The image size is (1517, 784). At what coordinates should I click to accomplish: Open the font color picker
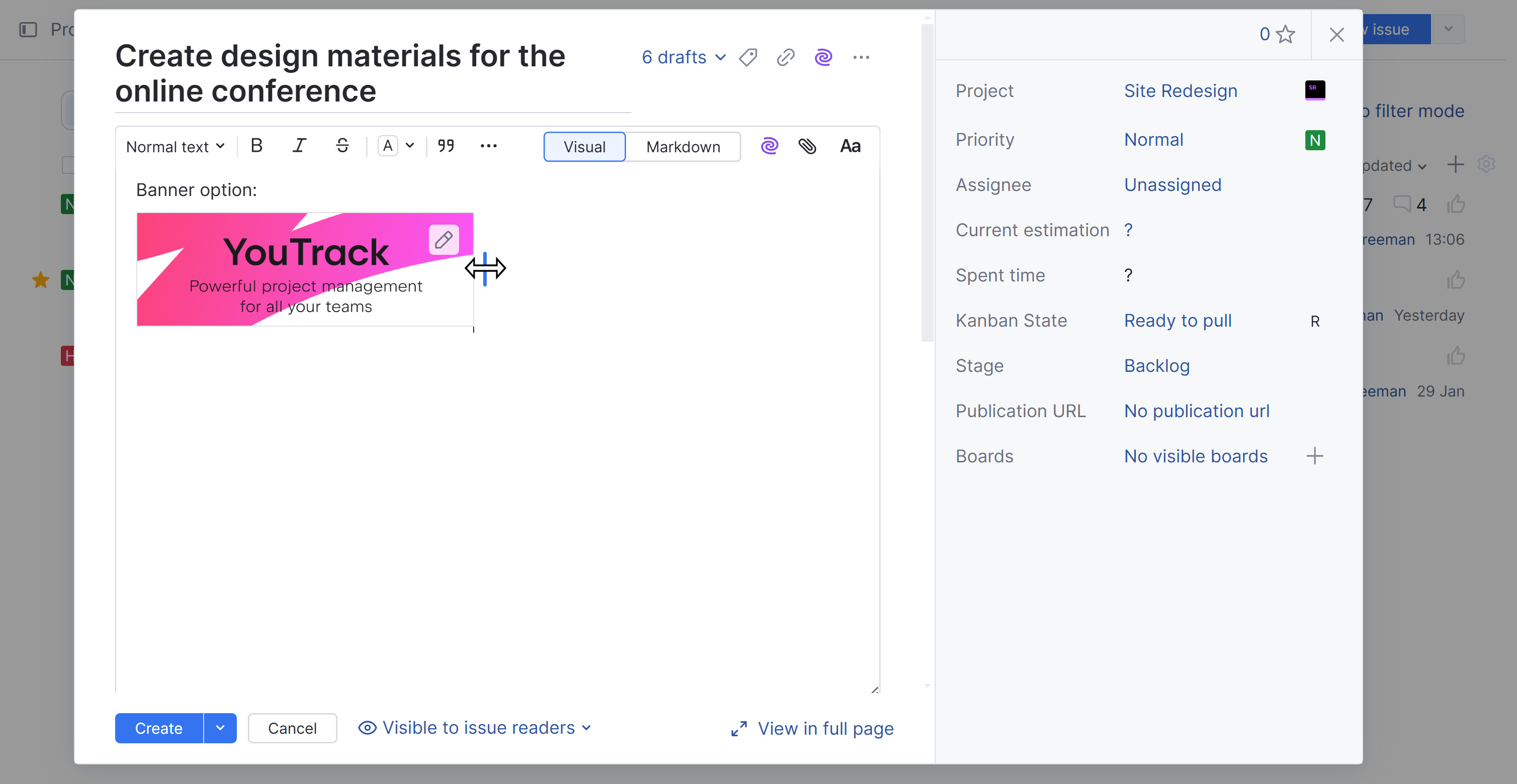tap(396, 146)
